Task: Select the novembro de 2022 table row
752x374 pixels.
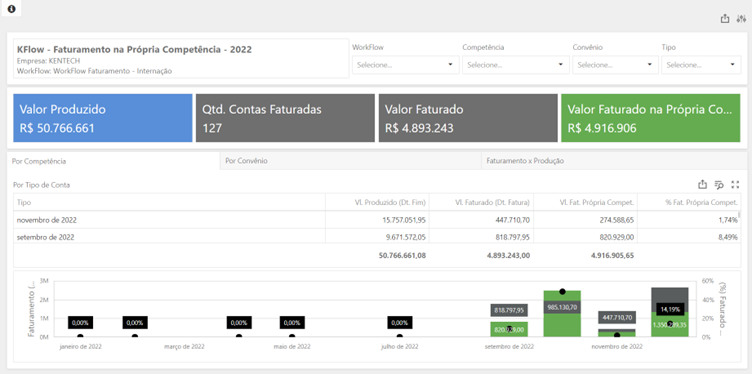Action: [x=377, y=220]
